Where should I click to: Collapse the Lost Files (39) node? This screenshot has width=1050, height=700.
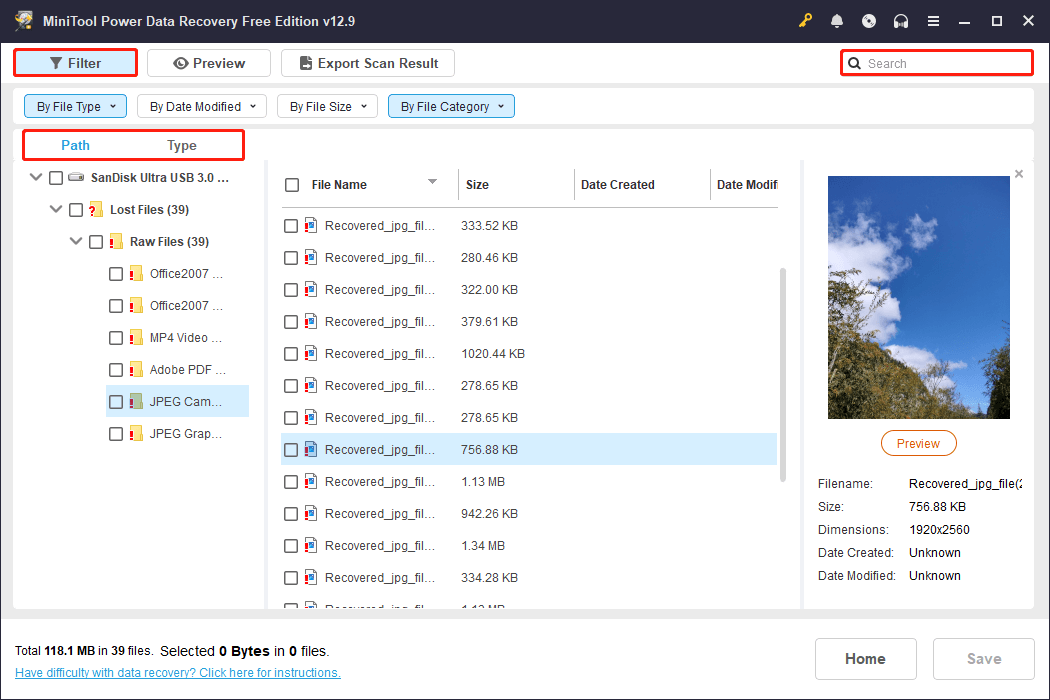(56, 210)
